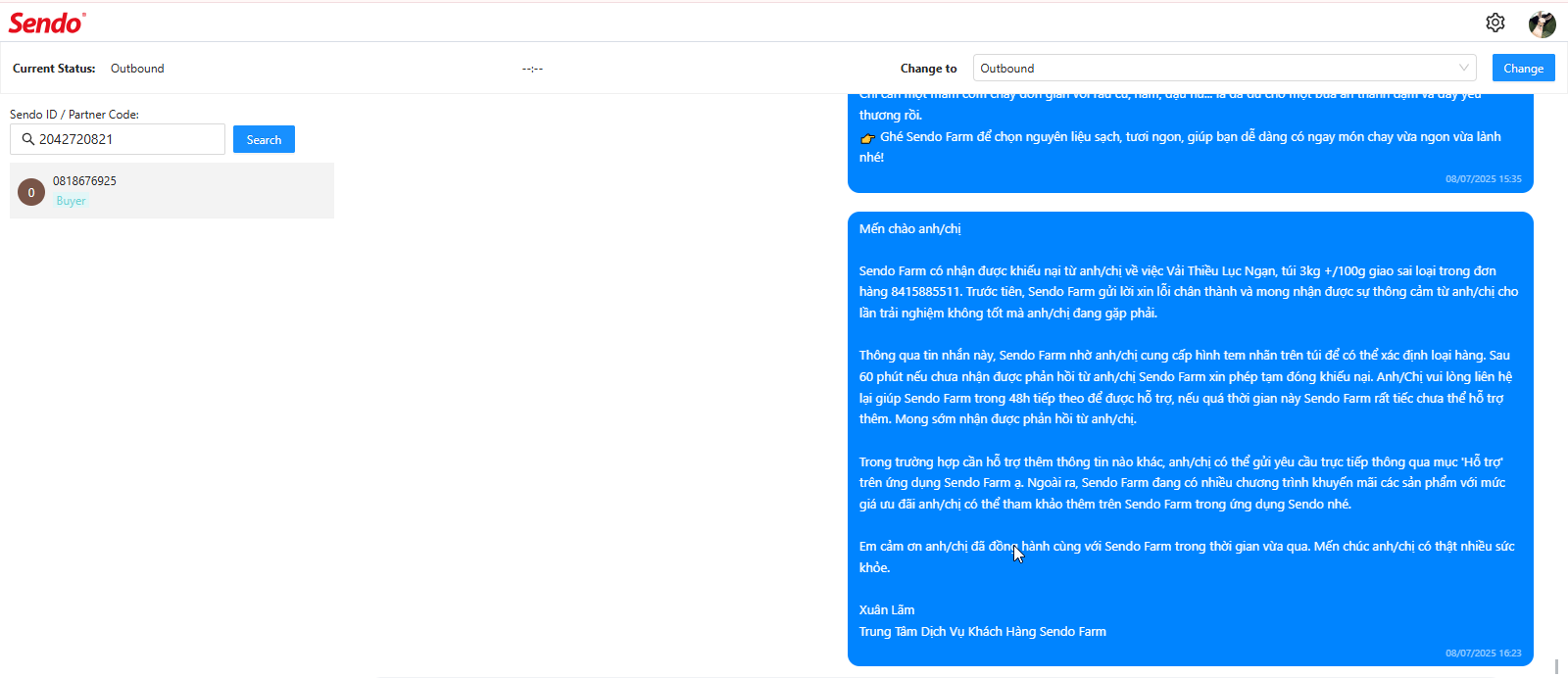Click the Buyer tag label
The width and height of the screenshot is (1568, 678).
(x=71, y=201)
